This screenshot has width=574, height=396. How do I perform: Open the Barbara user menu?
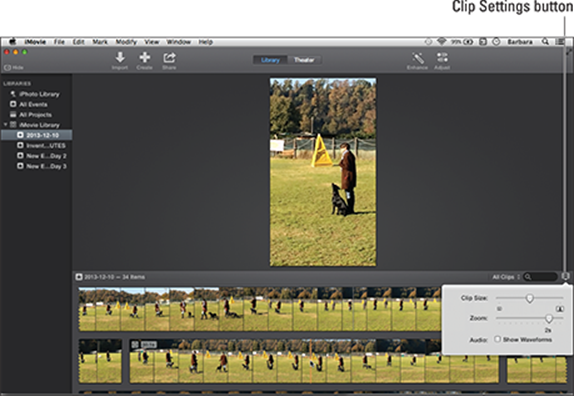click(x=520, y=42)
